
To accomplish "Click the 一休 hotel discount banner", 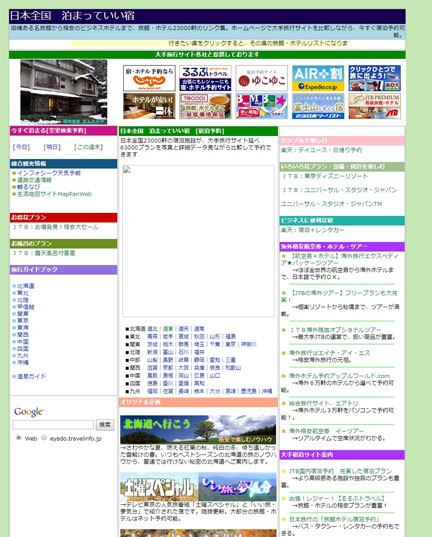I will coord(149,106).
